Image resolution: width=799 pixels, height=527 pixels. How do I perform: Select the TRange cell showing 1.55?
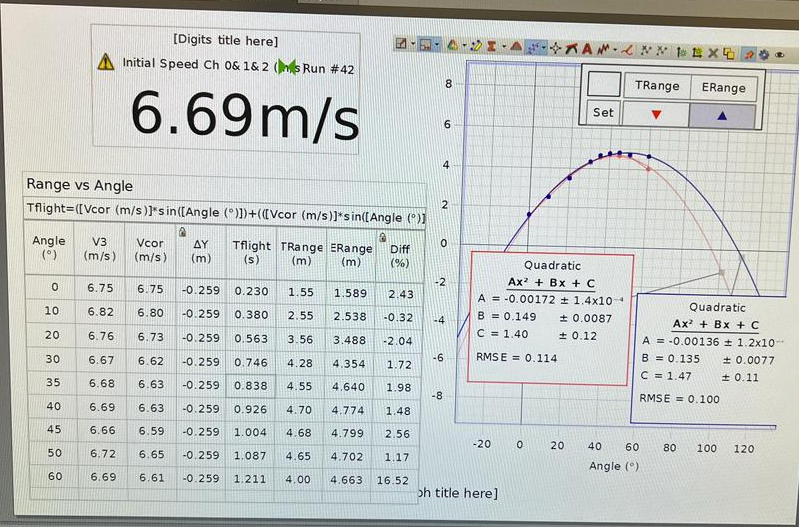[301, 292]
